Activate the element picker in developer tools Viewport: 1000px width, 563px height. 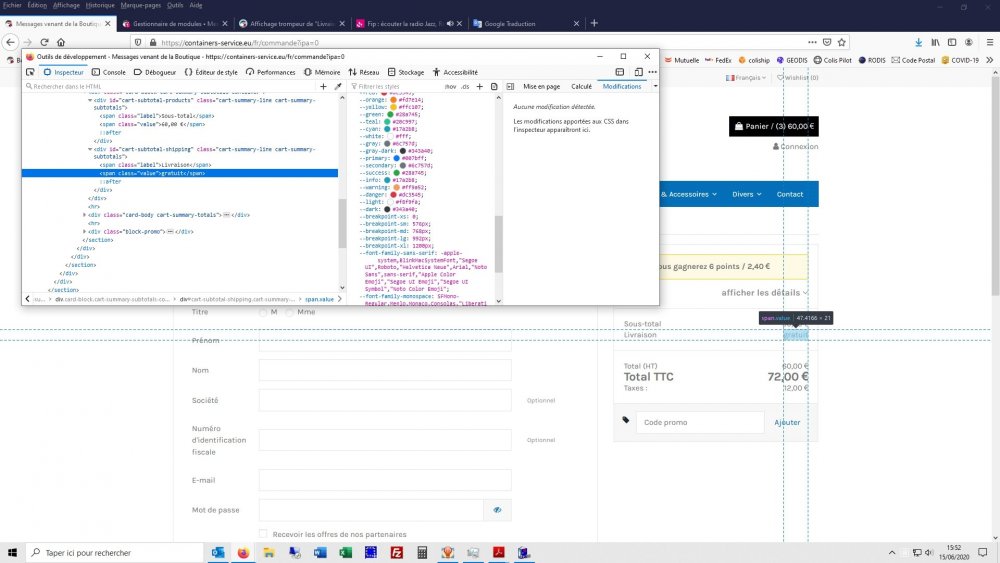[30, 72]
